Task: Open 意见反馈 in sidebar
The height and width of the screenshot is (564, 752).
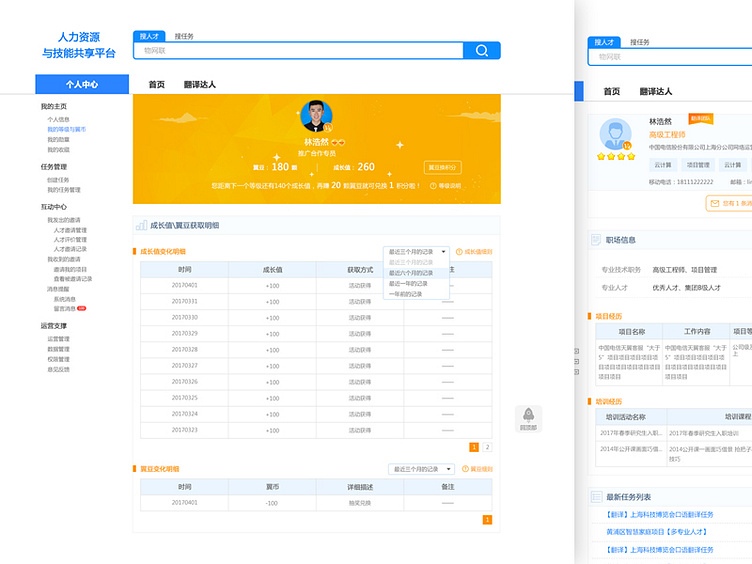Action: (58, 369)
